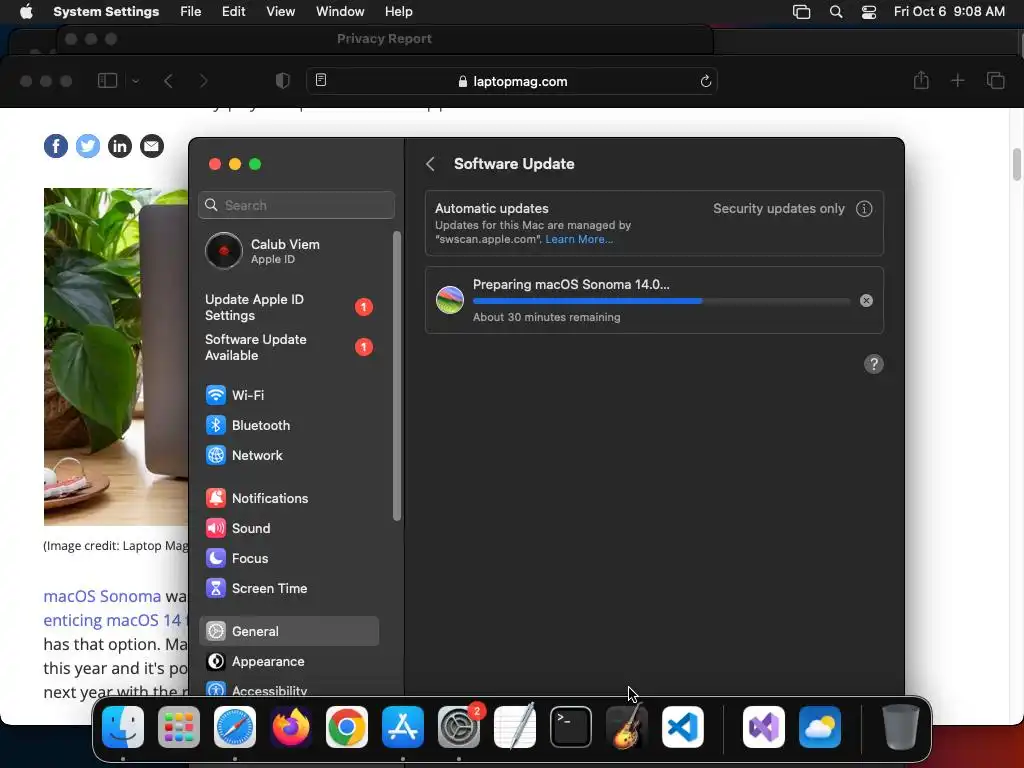Open Control Center in menu bar
The height and width of the screenshot is (768, 1024).
point(869,12)
